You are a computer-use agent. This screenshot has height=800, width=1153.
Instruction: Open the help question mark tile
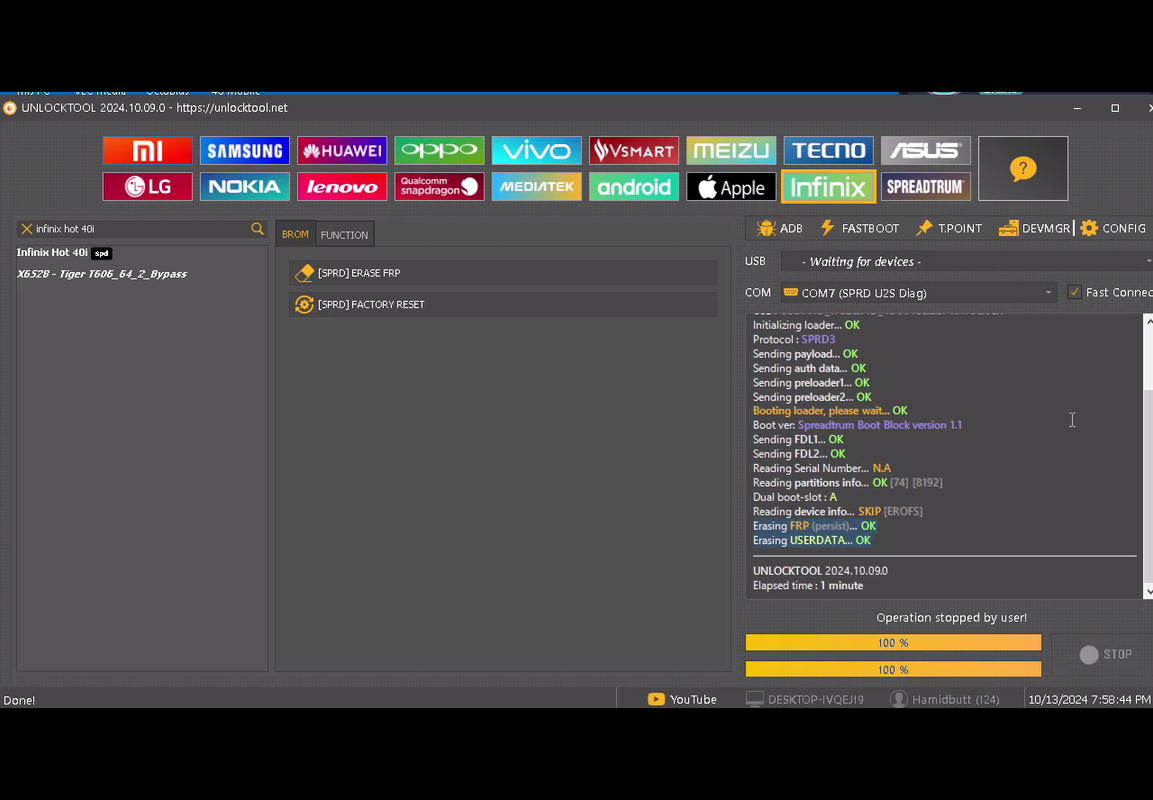pos(1023,168)
